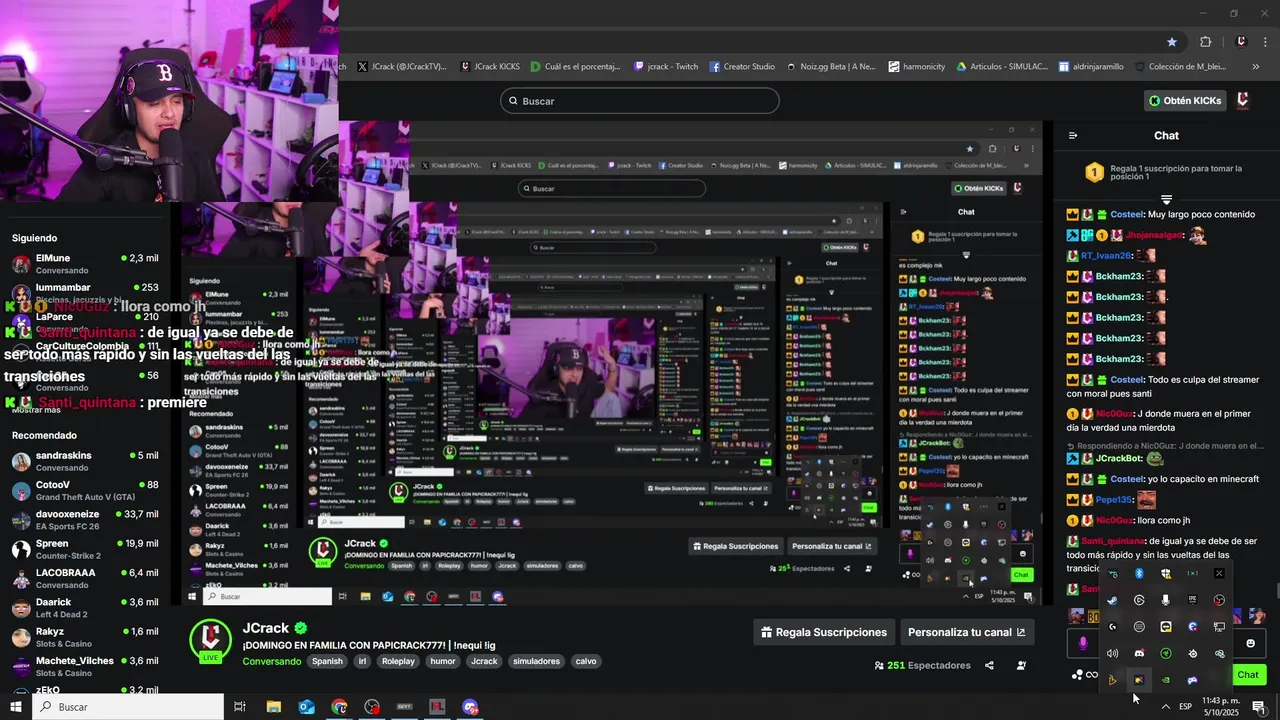
Task: Open CotooV channel in sidebar
Action: coord(85,491)
